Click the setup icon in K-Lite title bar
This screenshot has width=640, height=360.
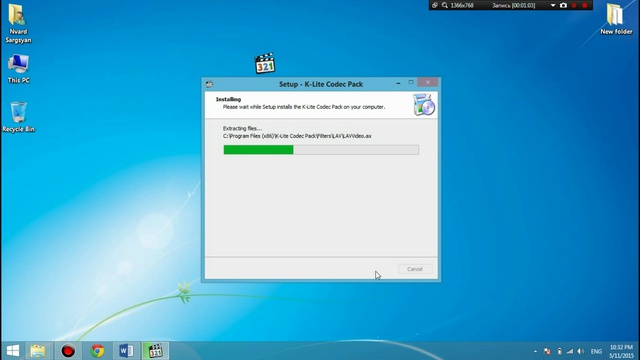pos(209,84)
